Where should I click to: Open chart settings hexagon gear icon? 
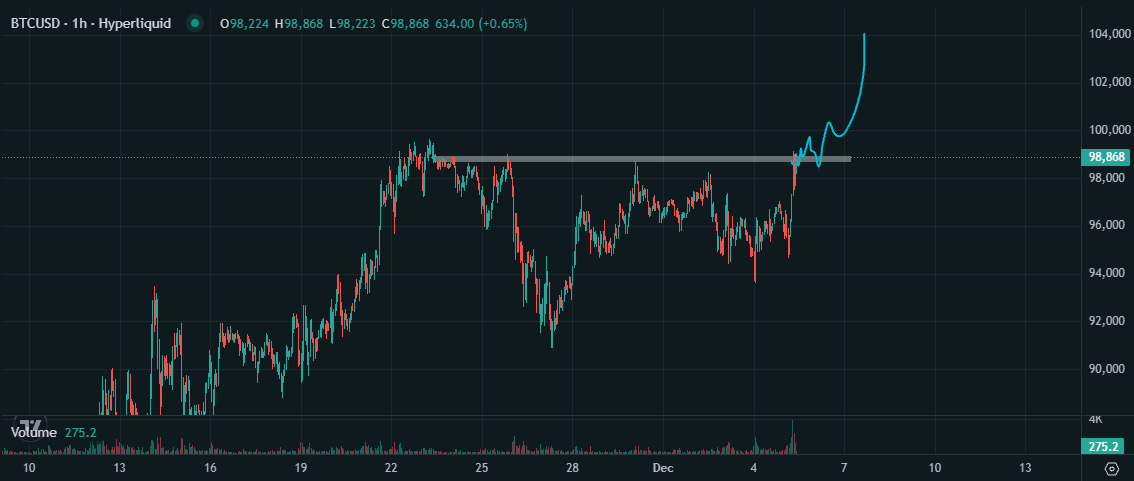pos(1112,468)
